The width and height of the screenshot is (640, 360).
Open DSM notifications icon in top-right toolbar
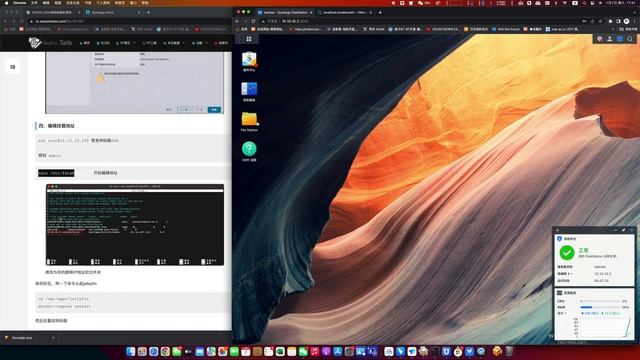[600, 39]
